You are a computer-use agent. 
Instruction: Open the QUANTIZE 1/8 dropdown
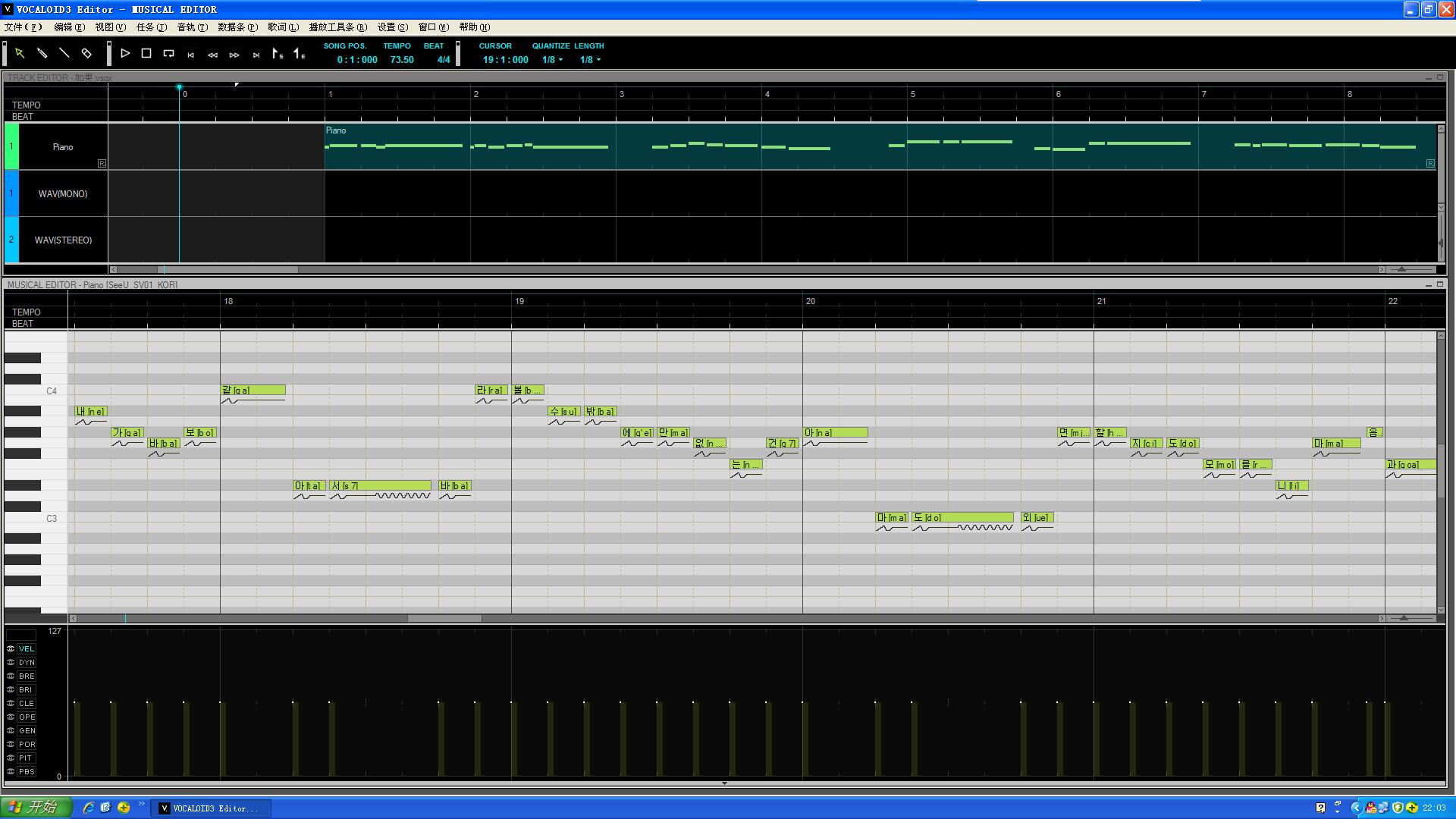[552, 60]
